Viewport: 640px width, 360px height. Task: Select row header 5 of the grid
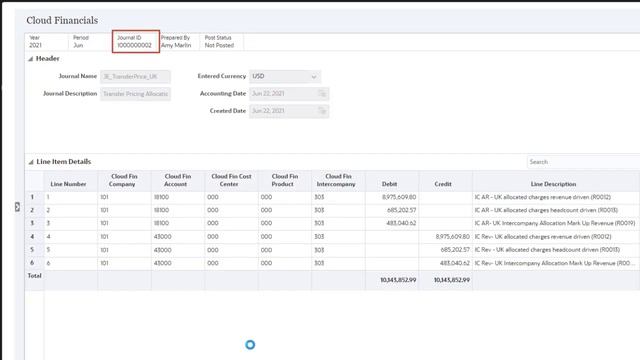point(34,250)
